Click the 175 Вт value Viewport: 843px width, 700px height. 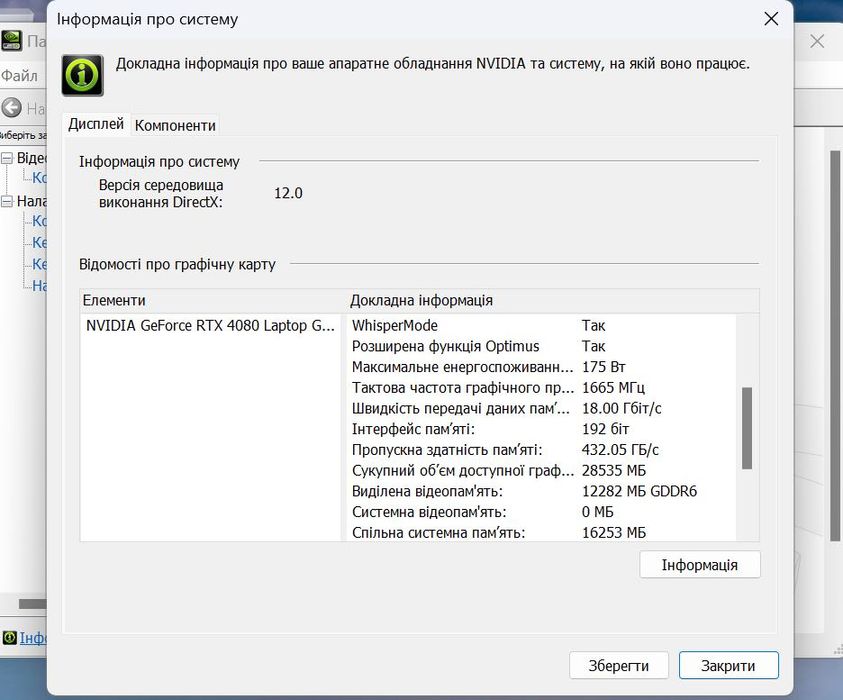pos(604,367)
